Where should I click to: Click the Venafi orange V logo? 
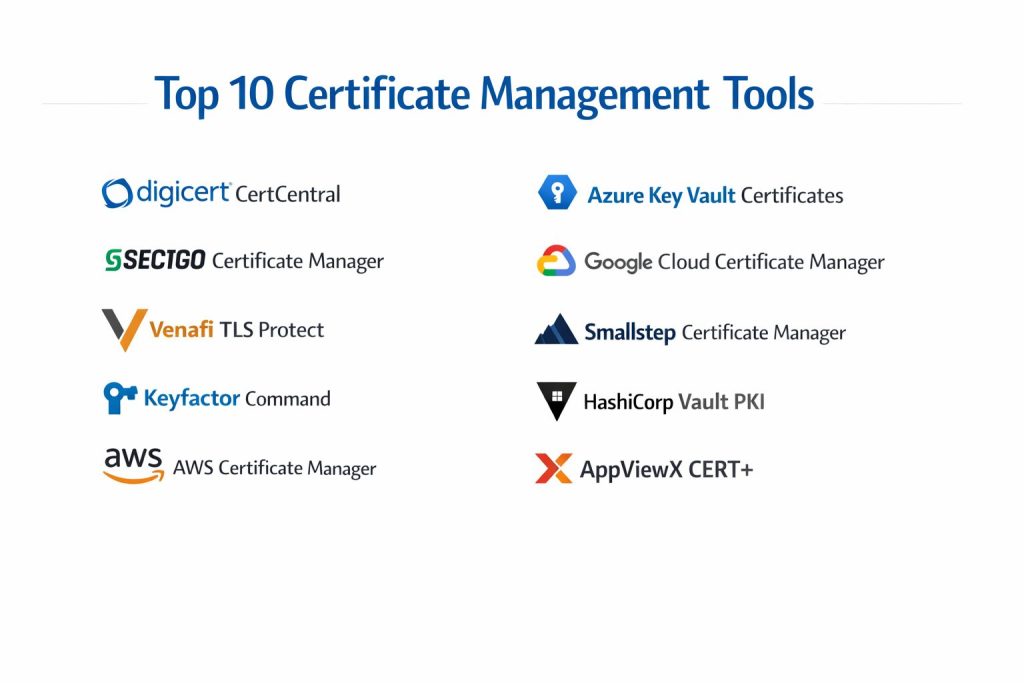click(124, 330)
